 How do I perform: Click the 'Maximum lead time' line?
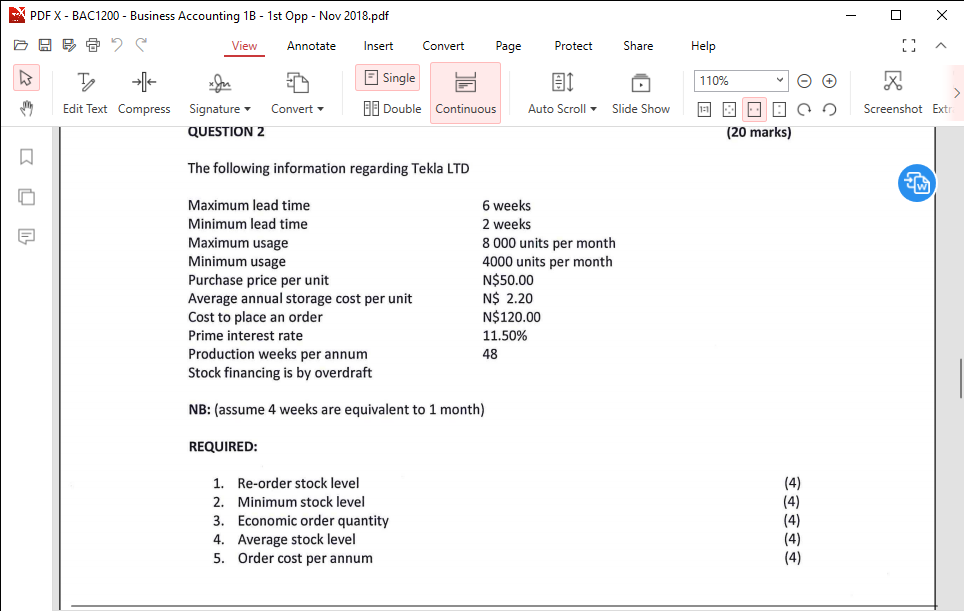[x=249, y=205]
